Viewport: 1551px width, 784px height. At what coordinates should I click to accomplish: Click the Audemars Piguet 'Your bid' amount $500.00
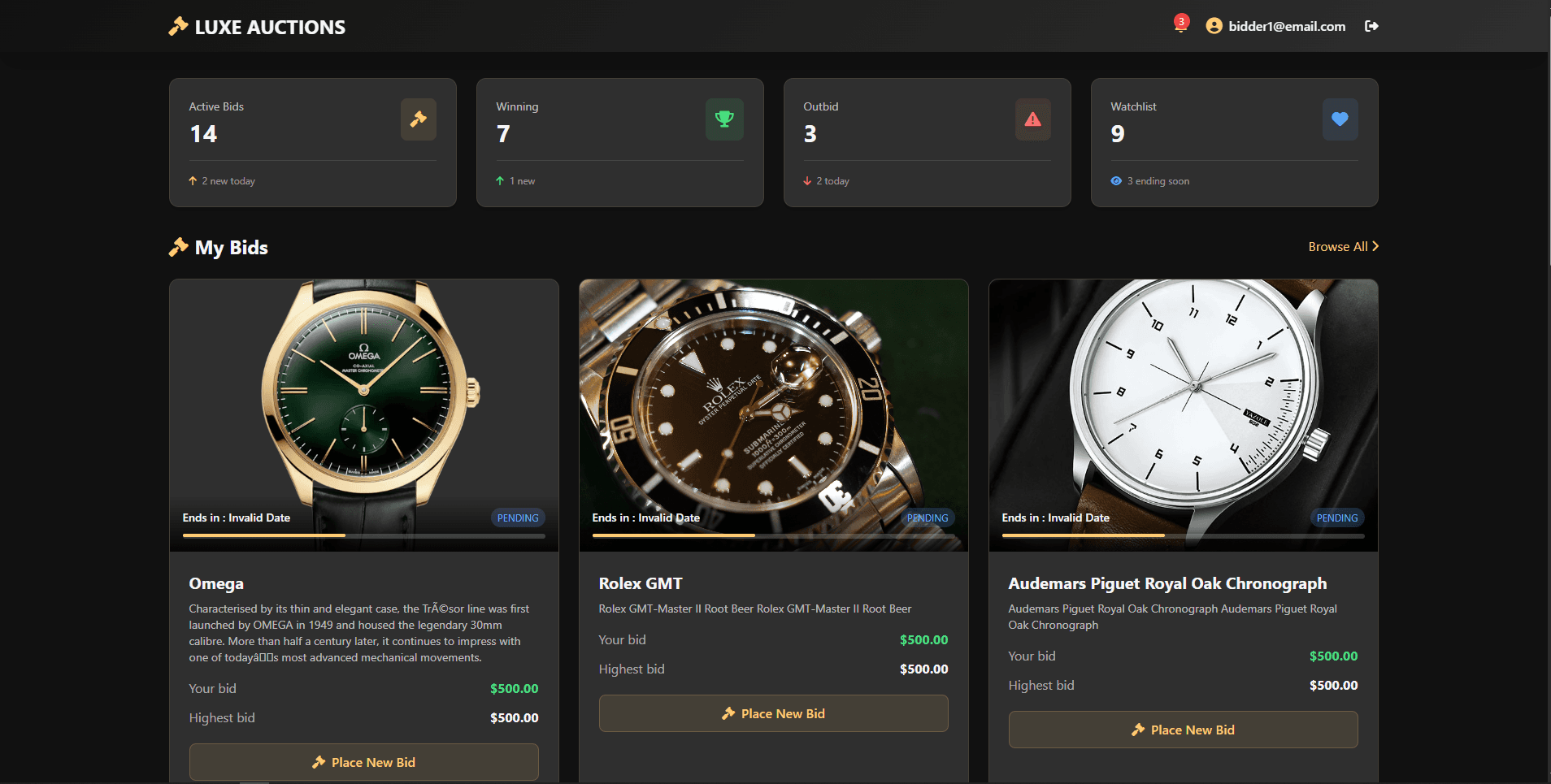click(1334, 656)
